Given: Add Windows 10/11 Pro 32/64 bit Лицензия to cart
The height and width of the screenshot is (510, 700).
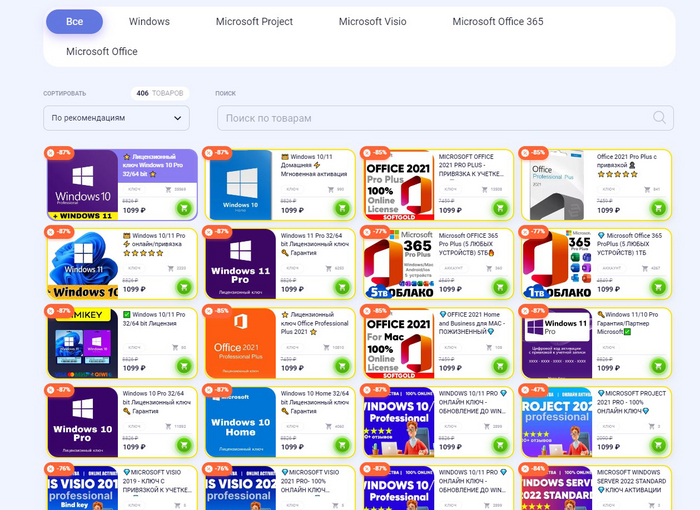Looking at the screenshot, I should pyautogui.click(x=184, y=366).
